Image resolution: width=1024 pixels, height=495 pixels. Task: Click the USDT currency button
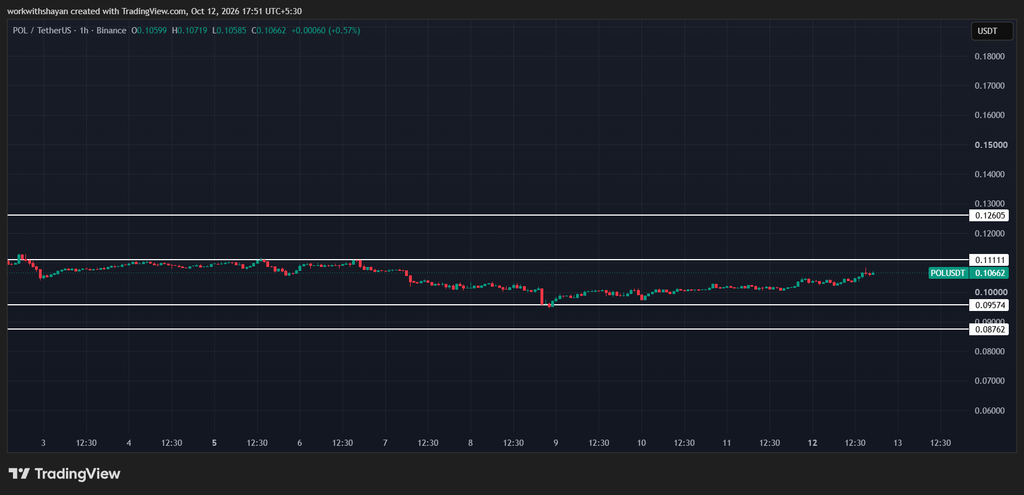(990, 31)
